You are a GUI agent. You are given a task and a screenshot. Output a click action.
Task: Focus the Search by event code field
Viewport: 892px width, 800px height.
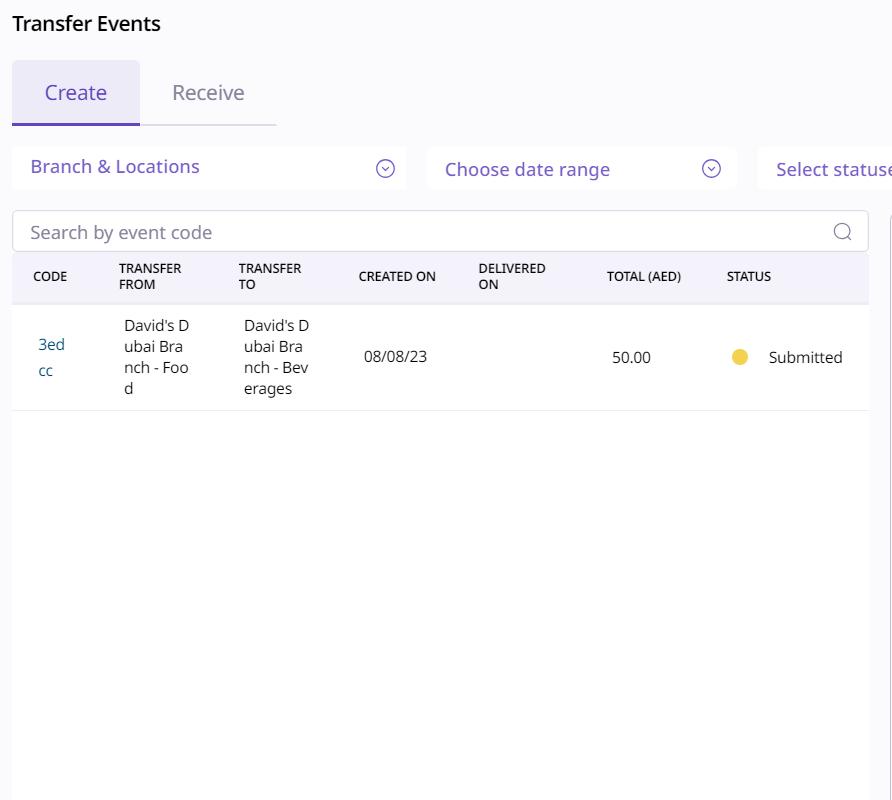pos(420,232)
